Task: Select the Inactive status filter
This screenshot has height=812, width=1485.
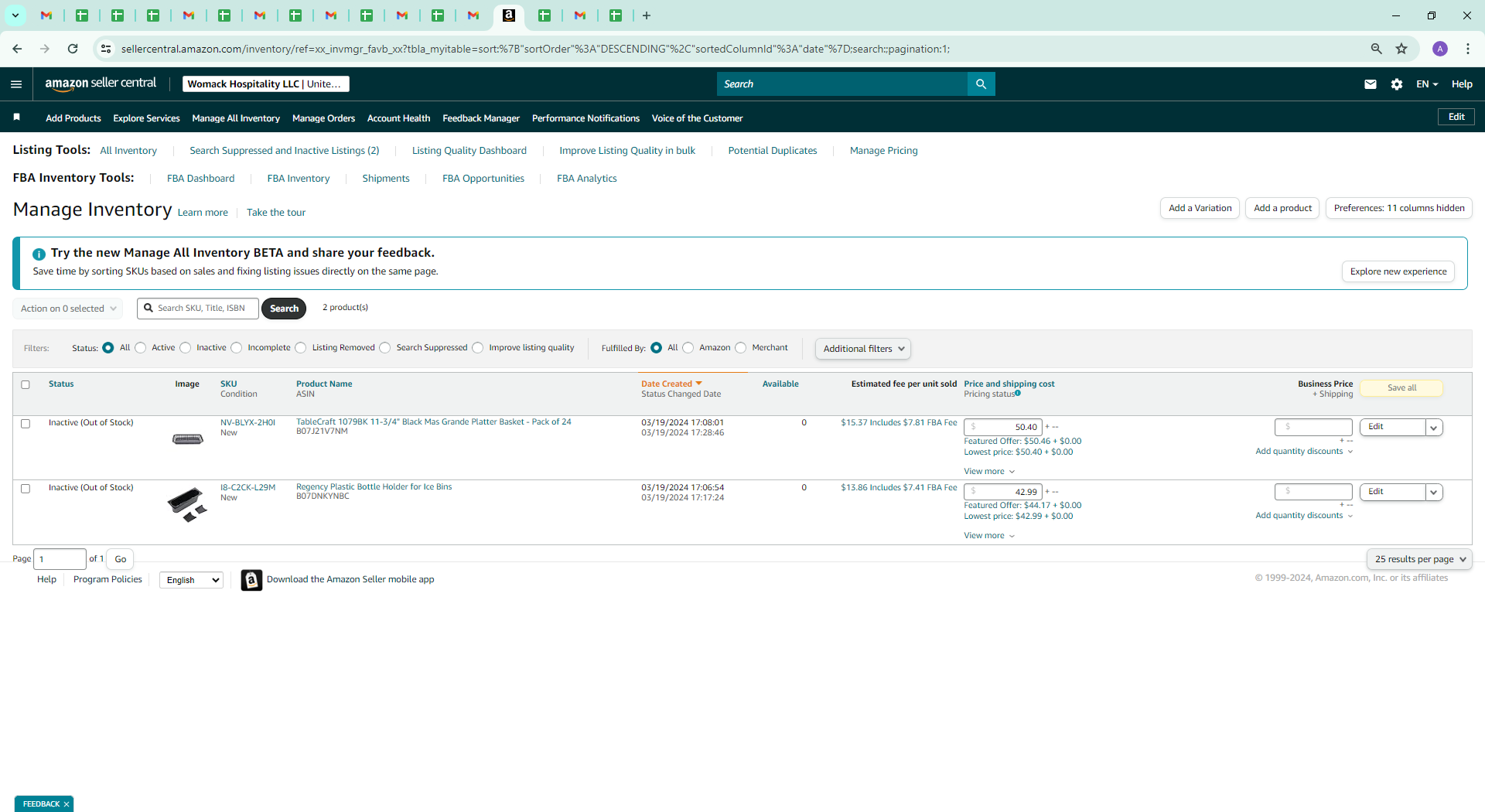Action: (186, 348)
